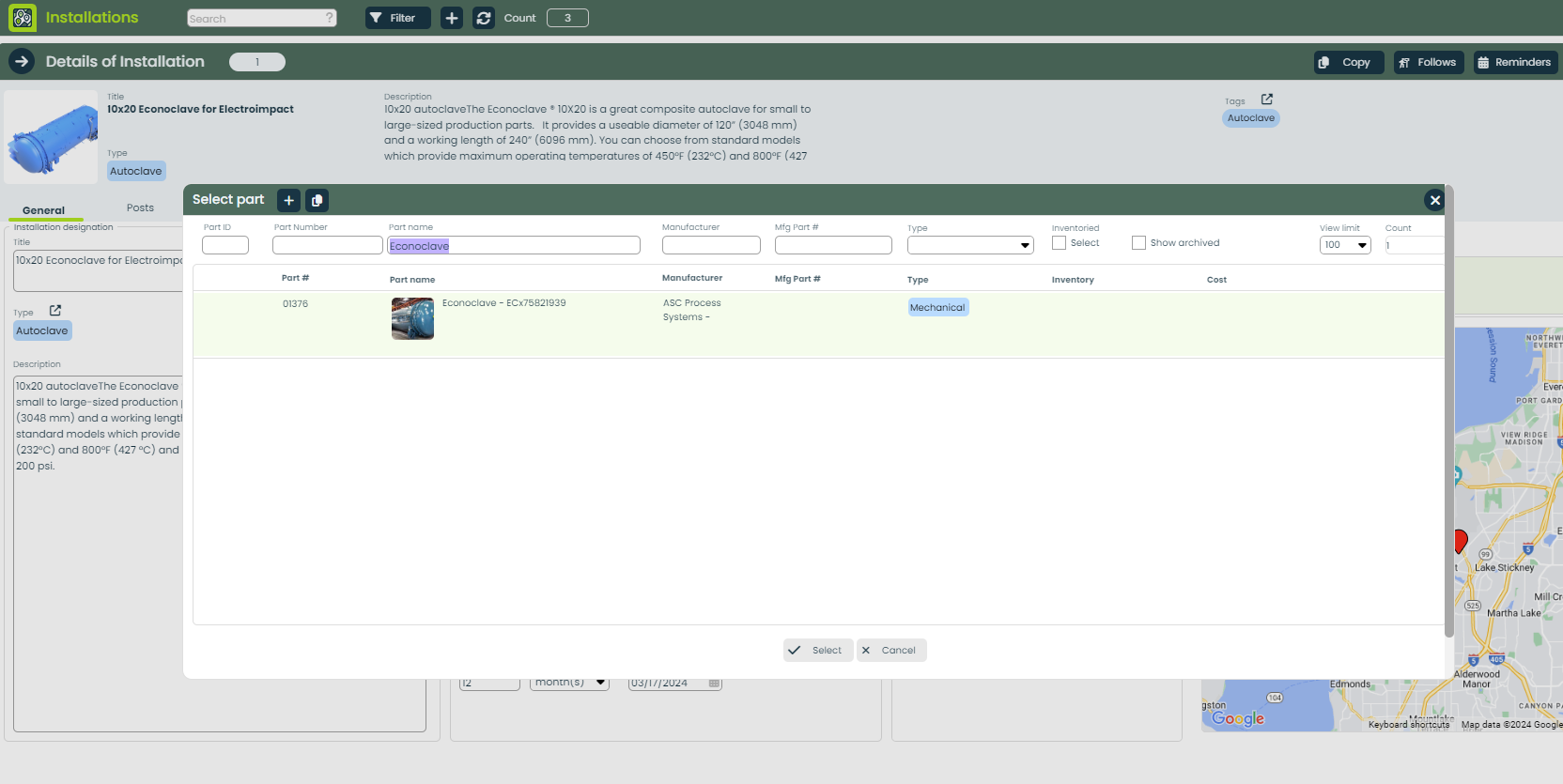Click the Select part dialog vertical scrollbar
This screenshot has height=784, width=1563.
pos(1448,413)
